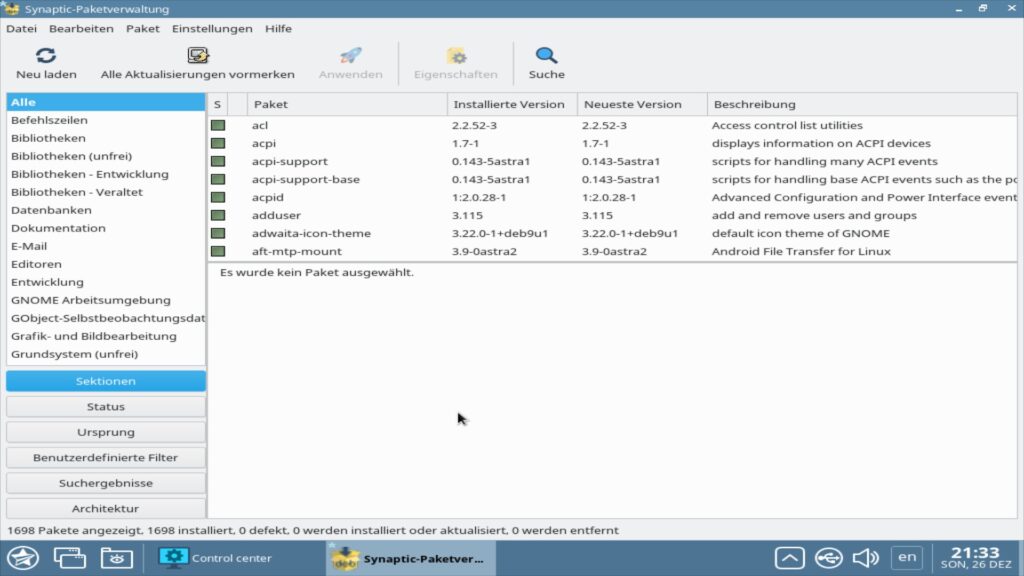The image size is (1024, 576).
Task: Open Eigenschaften via its gear icon
Action: click(456, 56)
